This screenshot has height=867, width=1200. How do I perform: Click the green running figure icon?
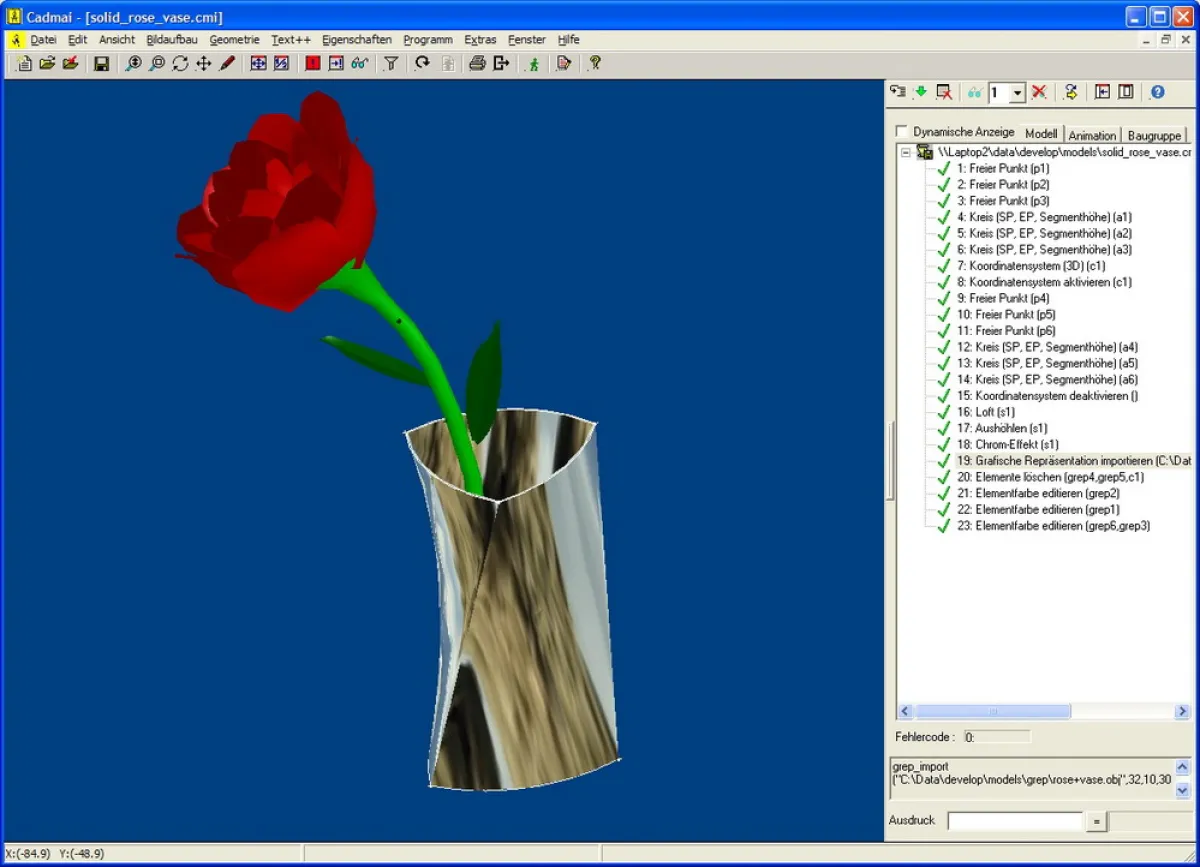point(534,63)
